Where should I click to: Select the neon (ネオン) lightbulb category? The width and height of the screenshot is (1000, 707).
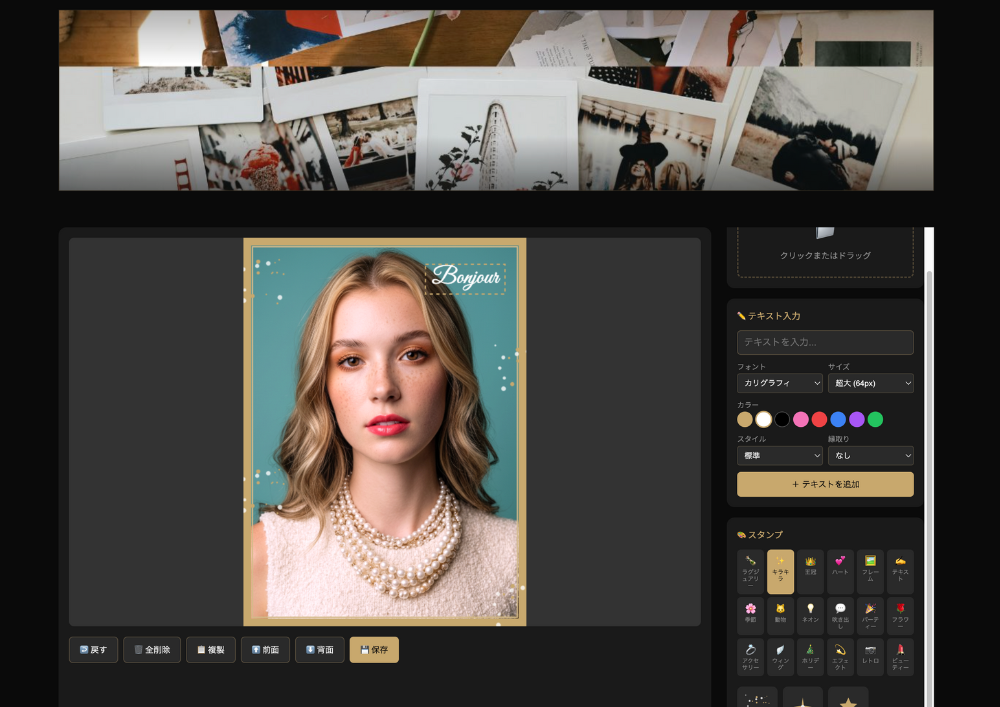point(810,615)
